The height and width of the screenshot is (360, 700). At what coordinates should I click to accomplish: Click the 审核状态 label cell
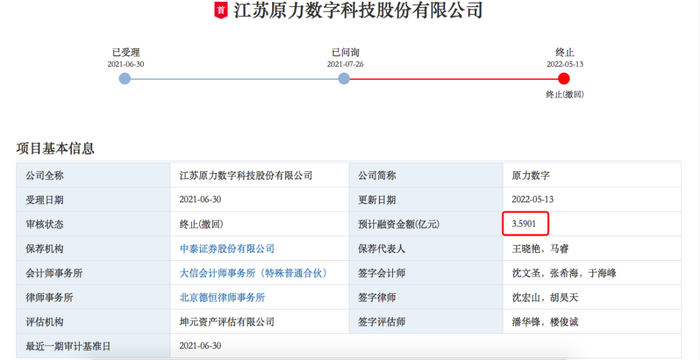(x=93, y=224)
